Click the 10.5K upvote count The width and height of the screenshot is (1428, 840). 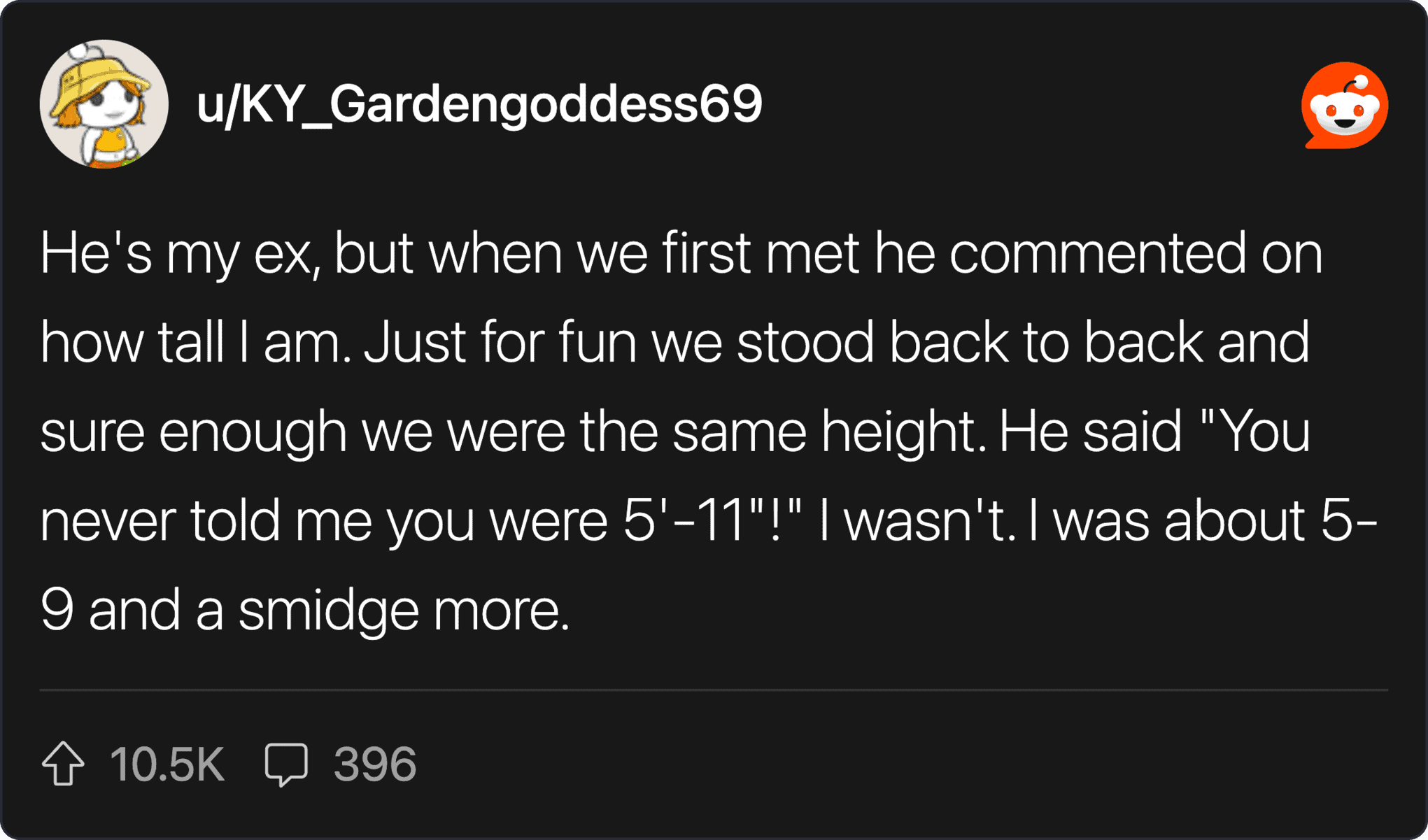click(167, 764)
